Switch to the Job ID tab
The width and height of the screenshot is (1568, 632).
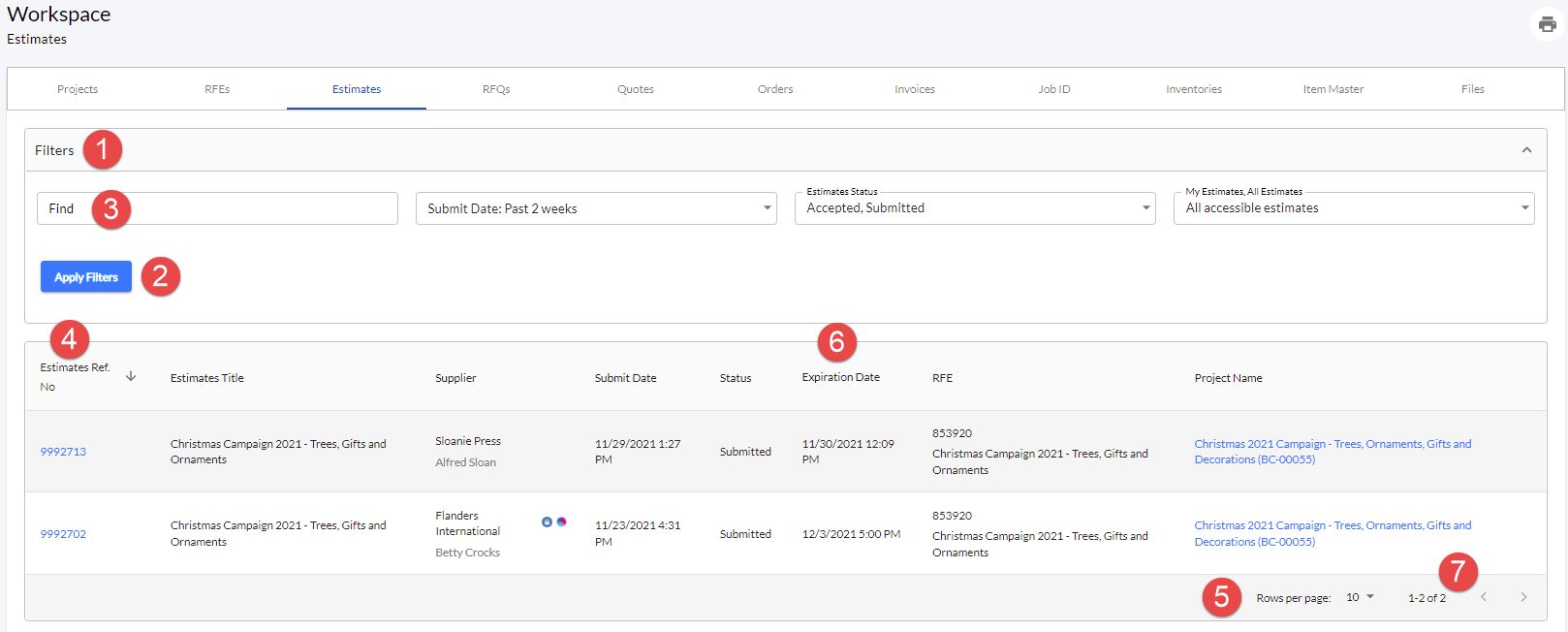[1054, 89]
